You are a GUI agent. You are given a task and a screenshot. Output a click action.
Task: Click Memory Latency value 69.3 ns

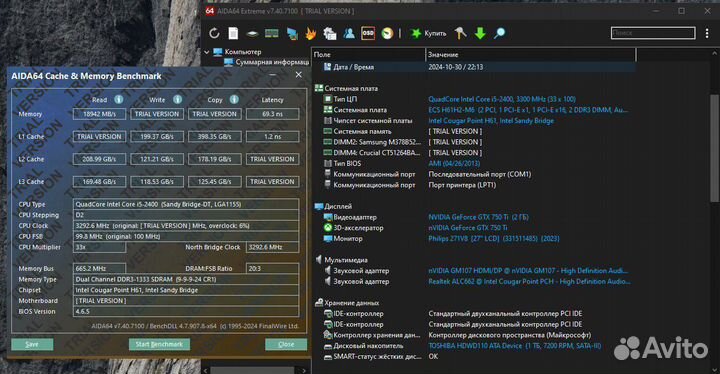272,114
